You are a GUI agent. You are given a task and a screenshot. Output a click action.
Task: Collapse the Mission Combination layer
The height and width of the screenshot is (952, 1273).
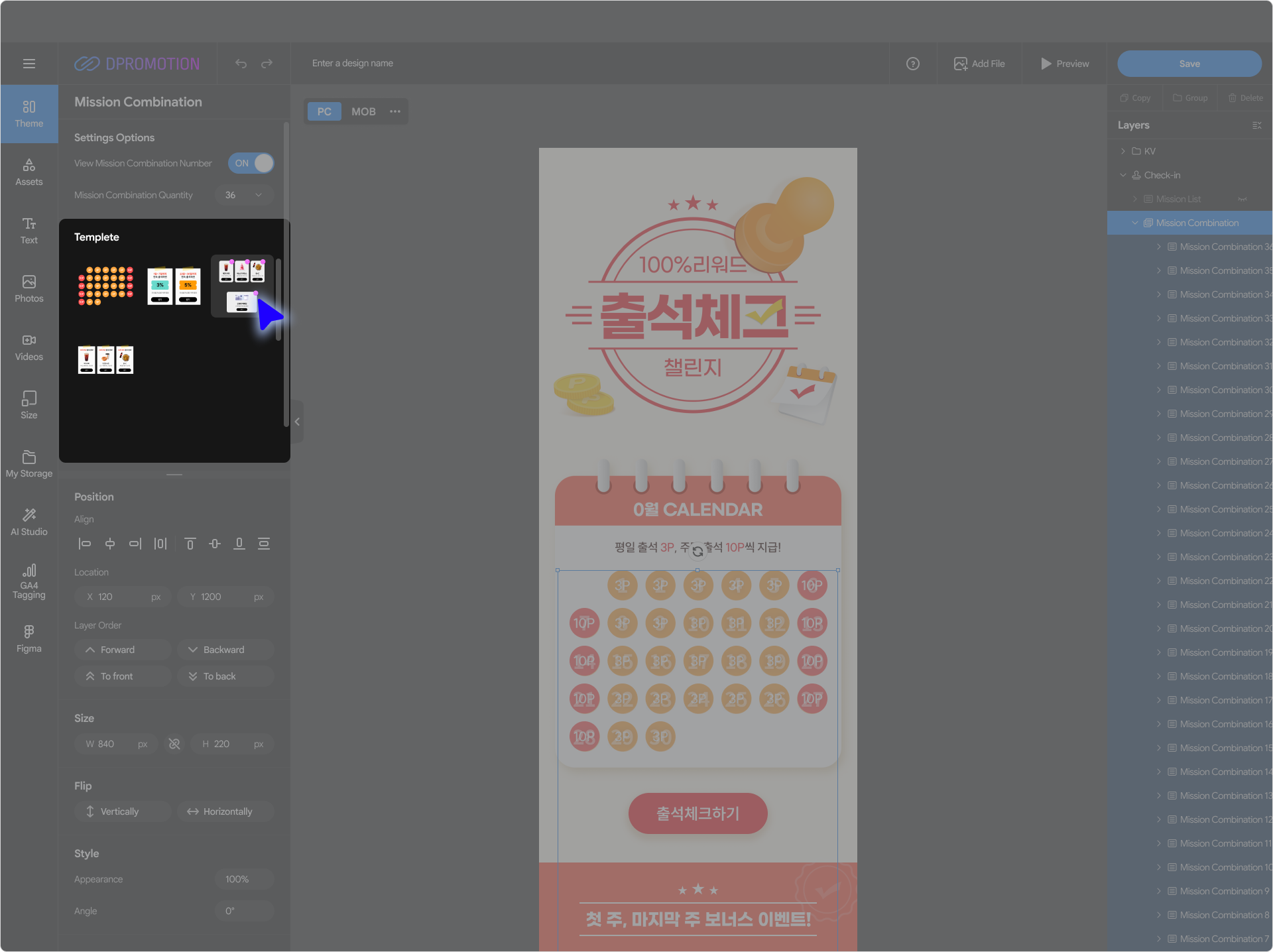[1135, 223]
